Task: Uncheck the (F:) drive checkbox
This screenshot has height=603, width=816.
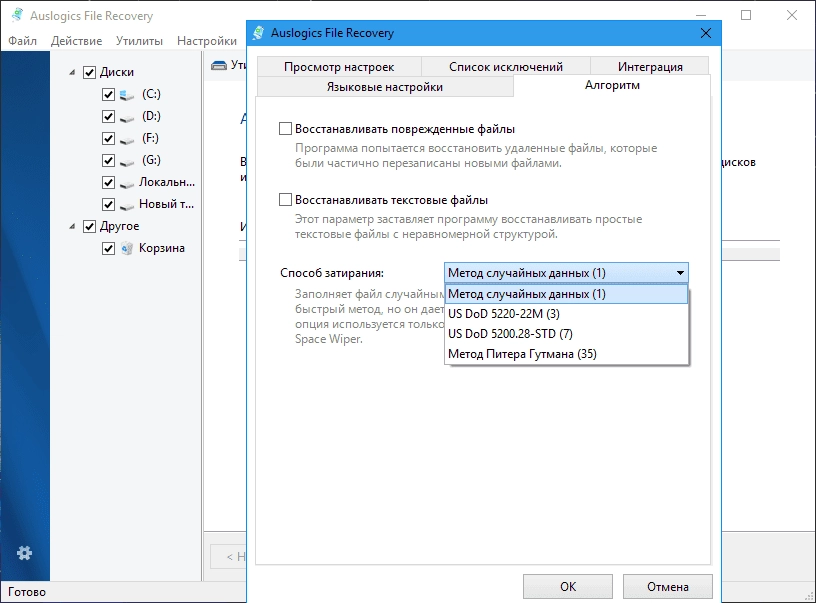Action: click(108, 138)
